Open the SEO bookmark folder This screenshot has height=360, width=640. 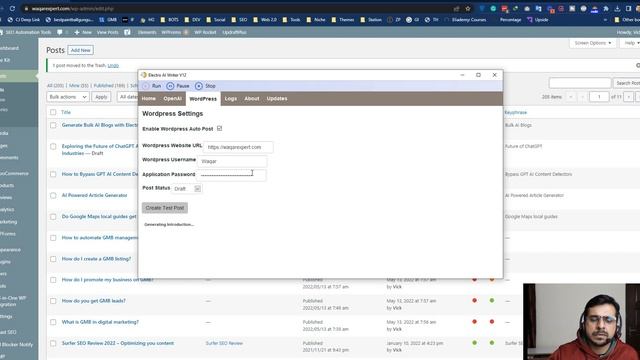(x=239, y=20)
